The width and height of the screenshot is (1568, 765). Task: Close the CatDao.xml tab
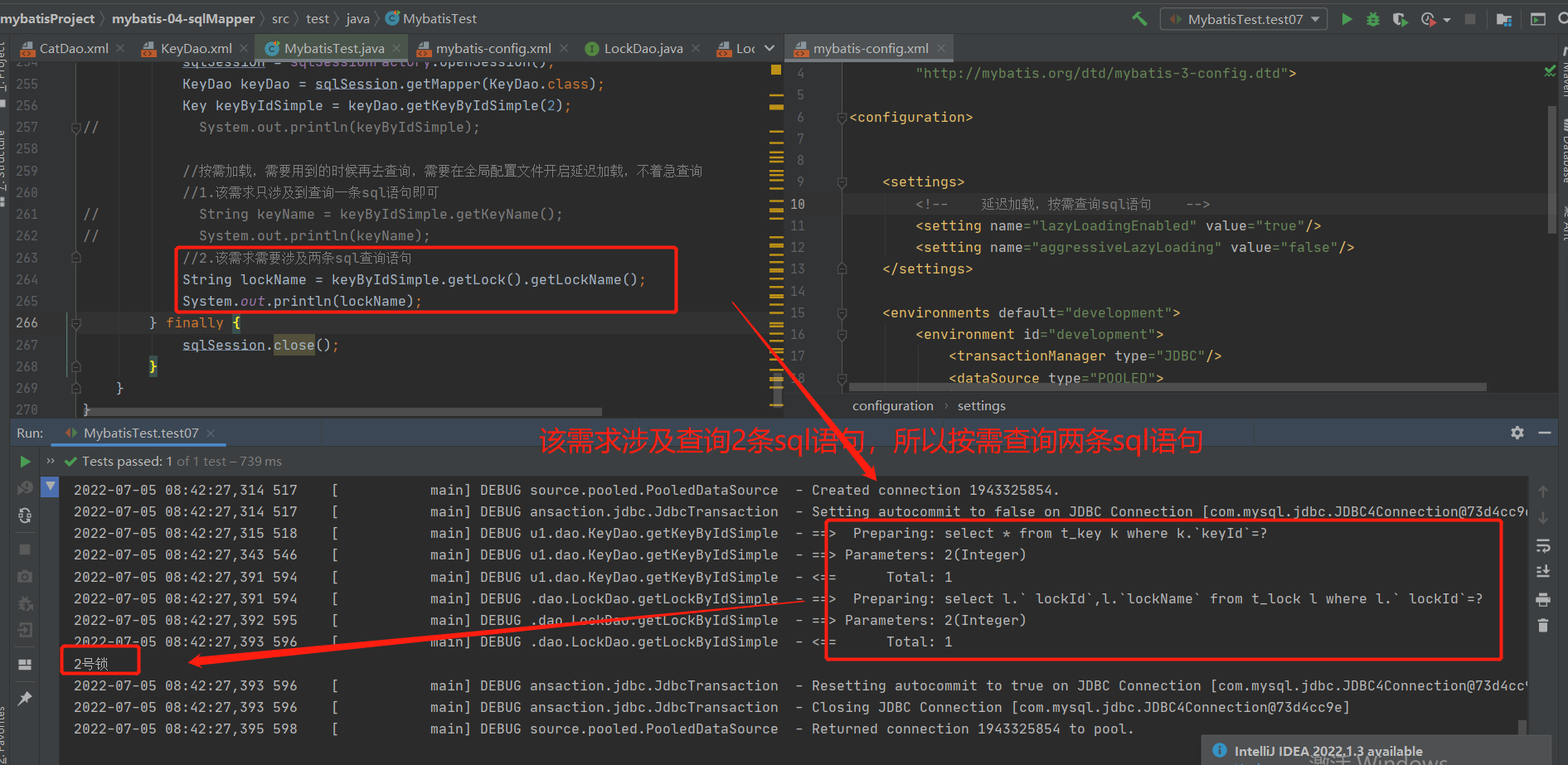click(120, 48)
